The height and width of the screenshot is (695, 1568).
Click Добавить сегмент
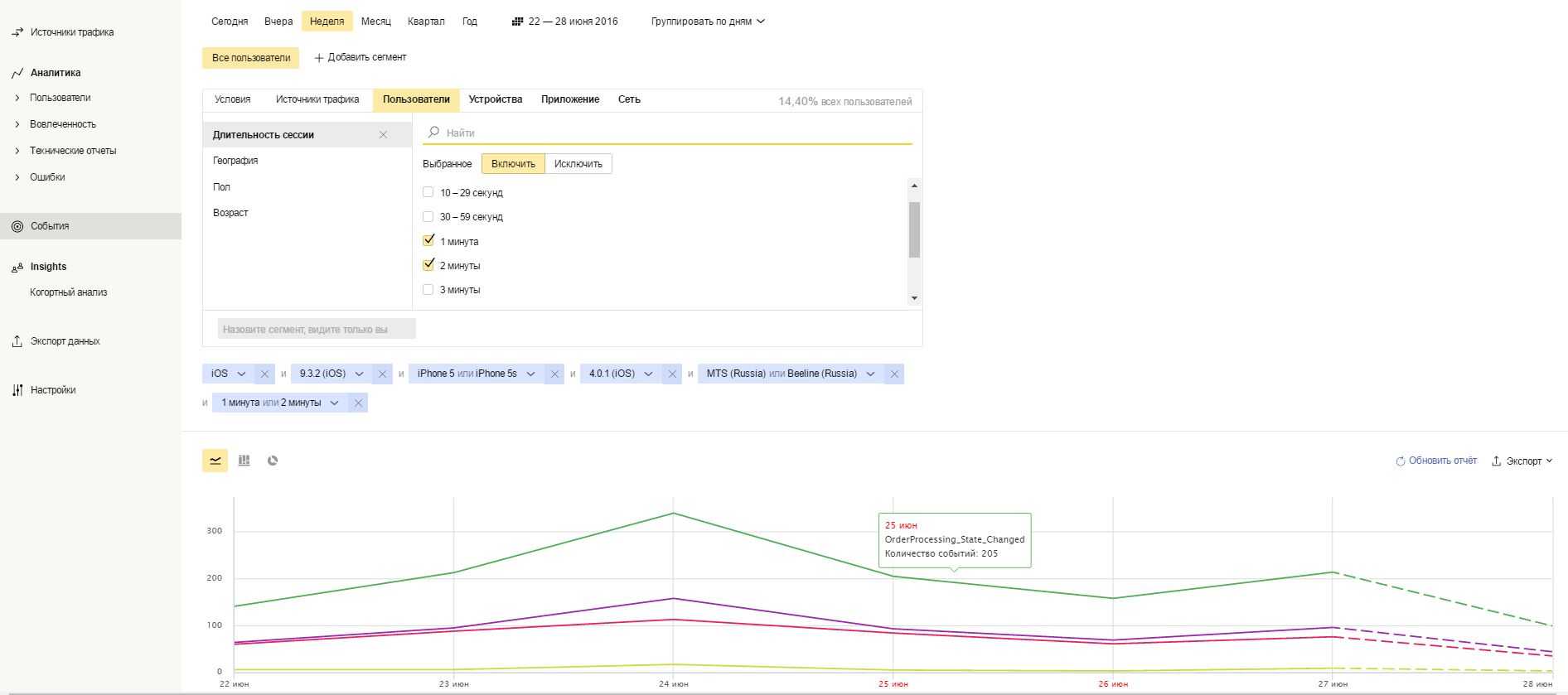(x=361, y=57)
